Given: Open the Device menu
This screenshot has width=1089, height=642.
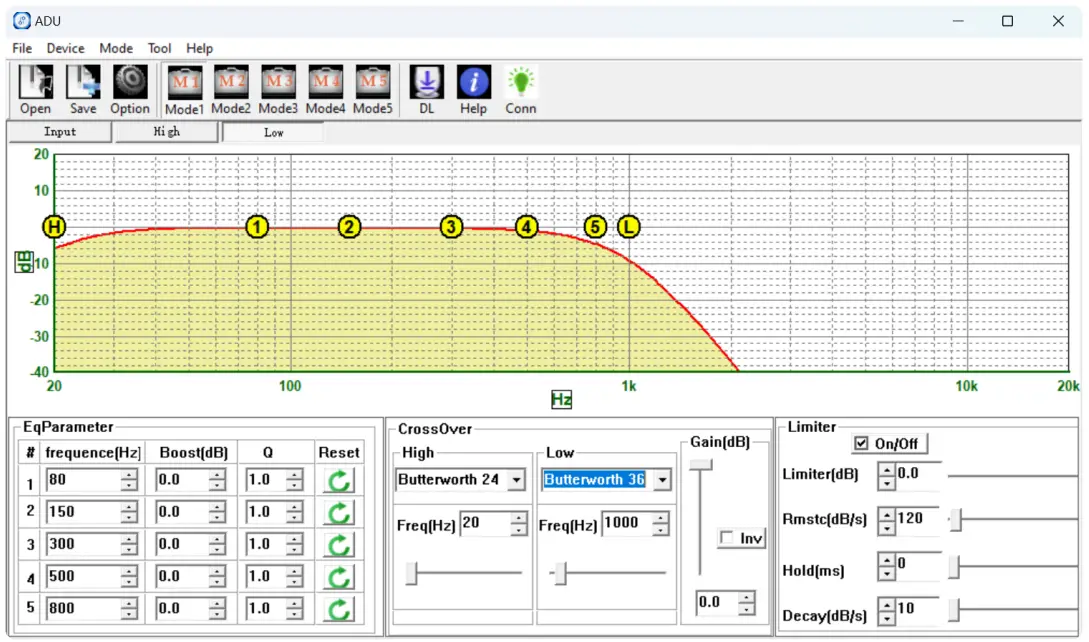Looking at the screenshot, I should (66, 48).
